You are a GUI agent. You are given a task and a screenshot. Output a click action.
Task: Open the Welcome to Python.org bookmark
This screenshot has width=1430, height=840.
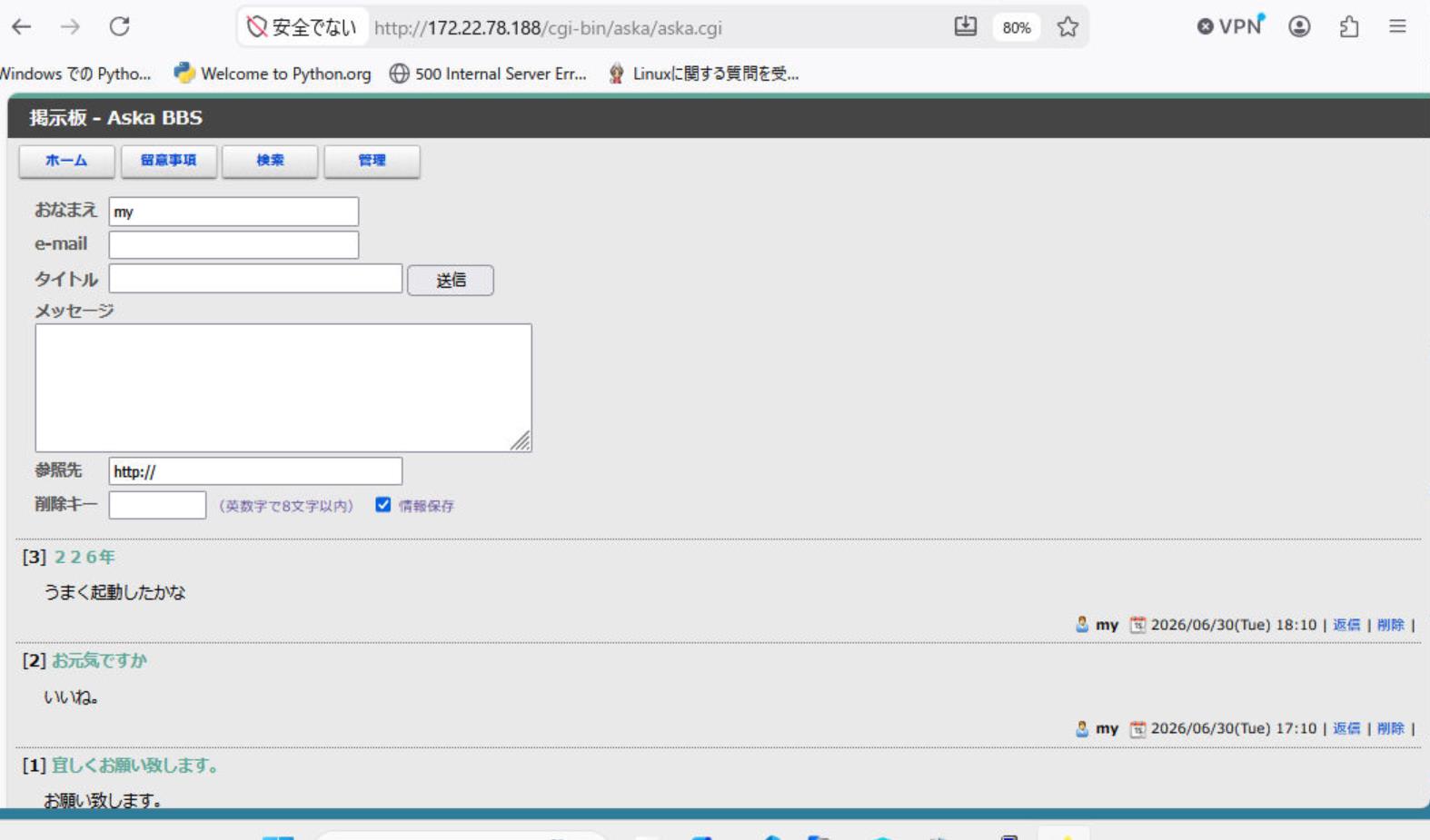click(273, 74)
